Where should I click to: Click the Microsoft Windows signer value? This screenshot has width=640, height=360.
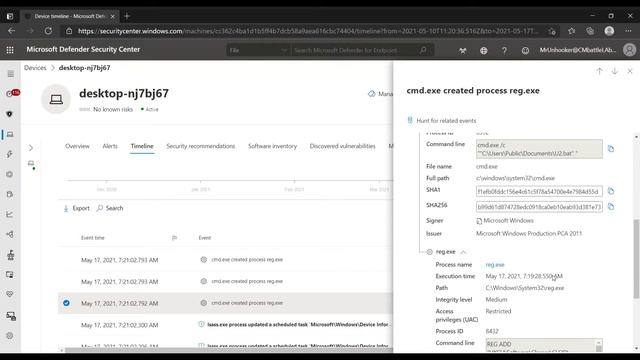(x=509, y=221)
